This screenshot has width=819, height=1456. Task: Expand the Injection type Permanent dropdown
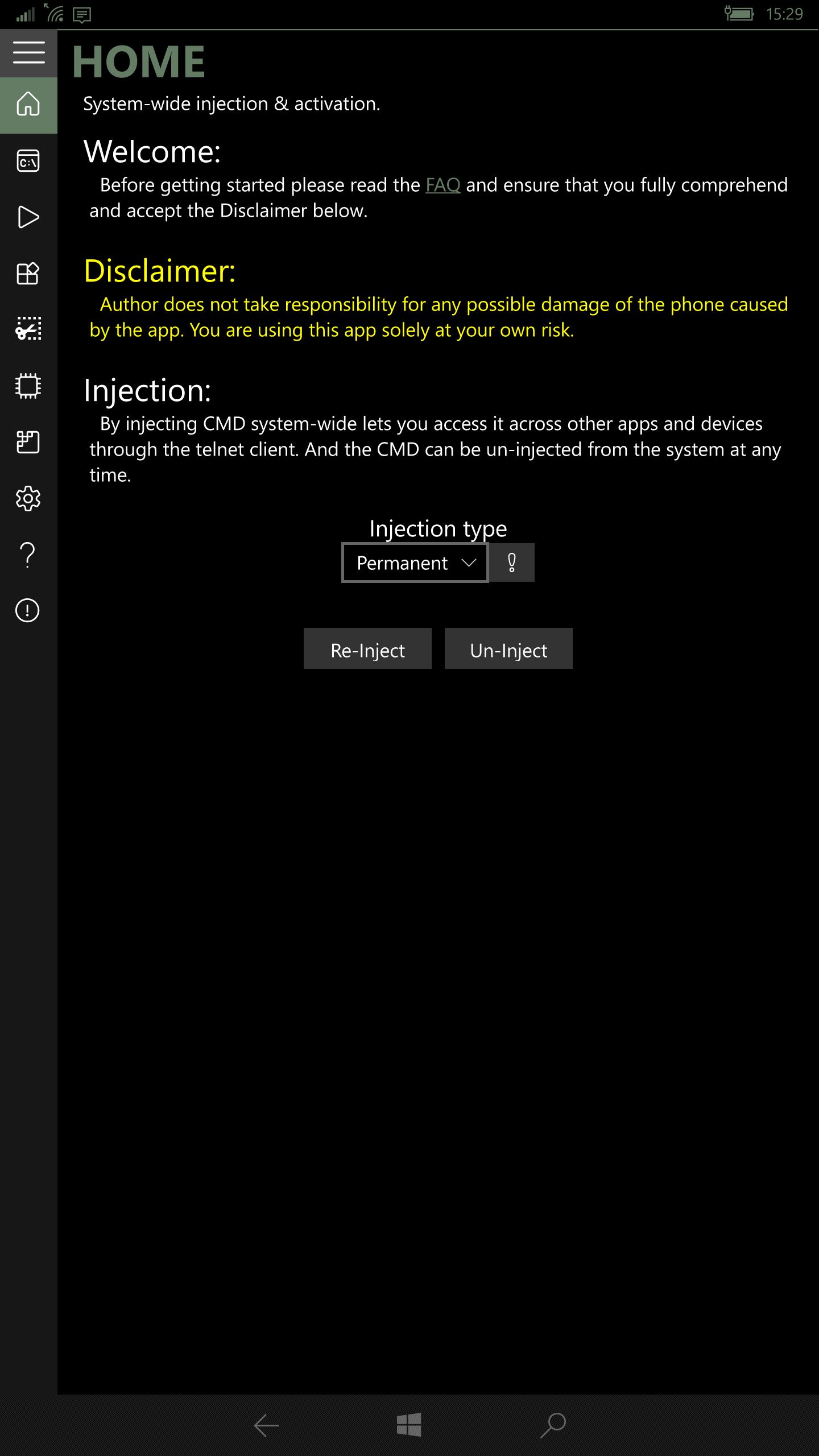coord(414,563)
